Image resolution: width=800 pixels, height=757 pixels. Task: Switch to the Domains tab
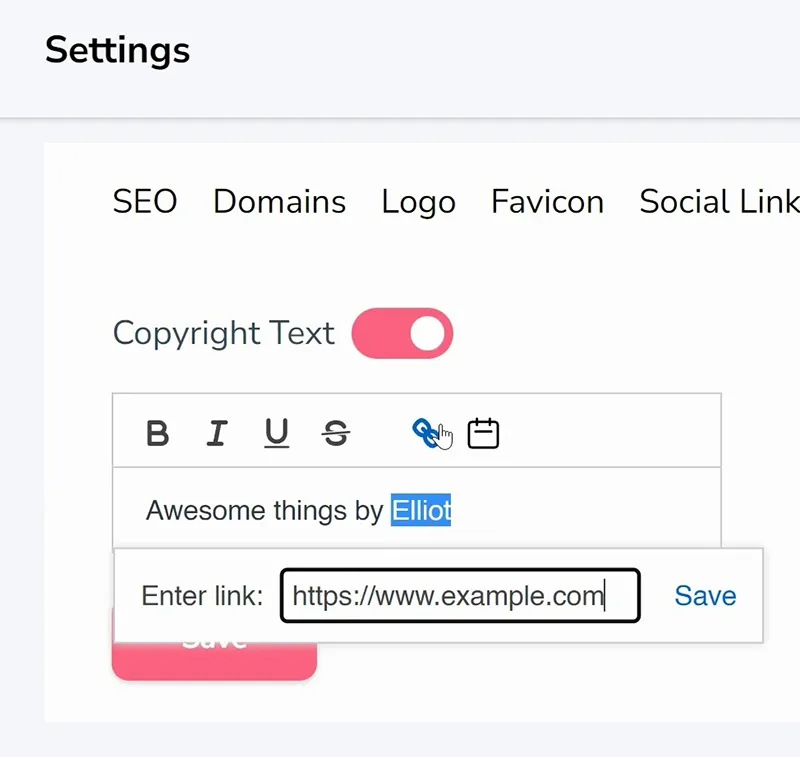click(280, 201)
